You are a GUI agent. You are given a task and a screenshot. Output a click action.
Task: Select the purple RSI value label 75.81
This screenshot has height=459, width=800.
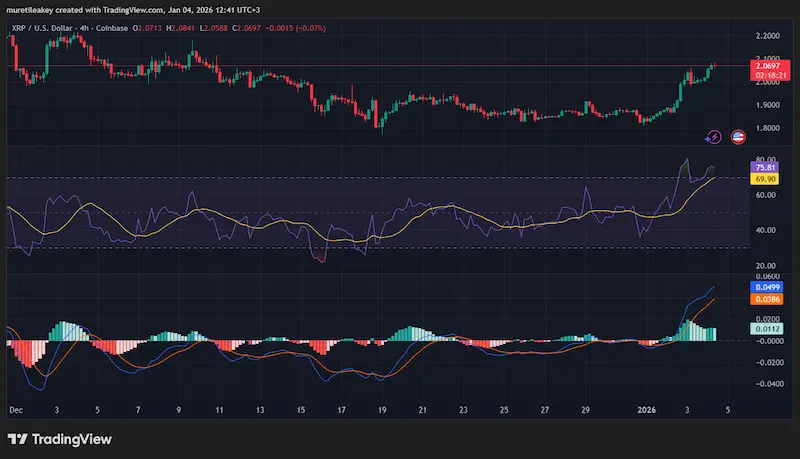tap(768, 169)
